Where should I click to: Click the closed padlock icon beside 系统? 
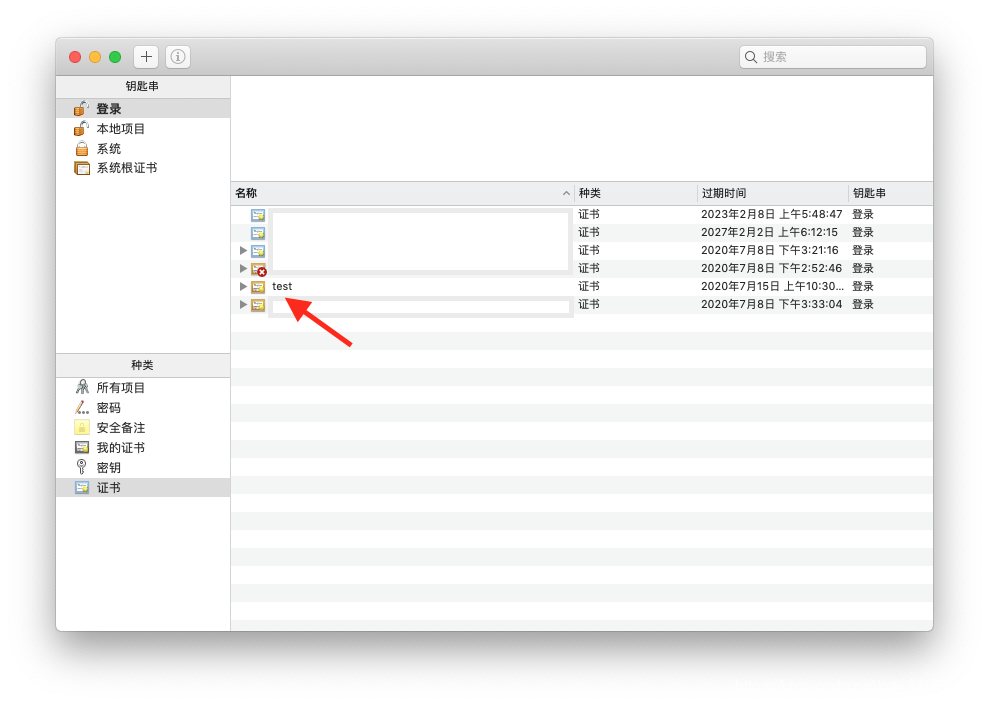click(x=81, y=149)
